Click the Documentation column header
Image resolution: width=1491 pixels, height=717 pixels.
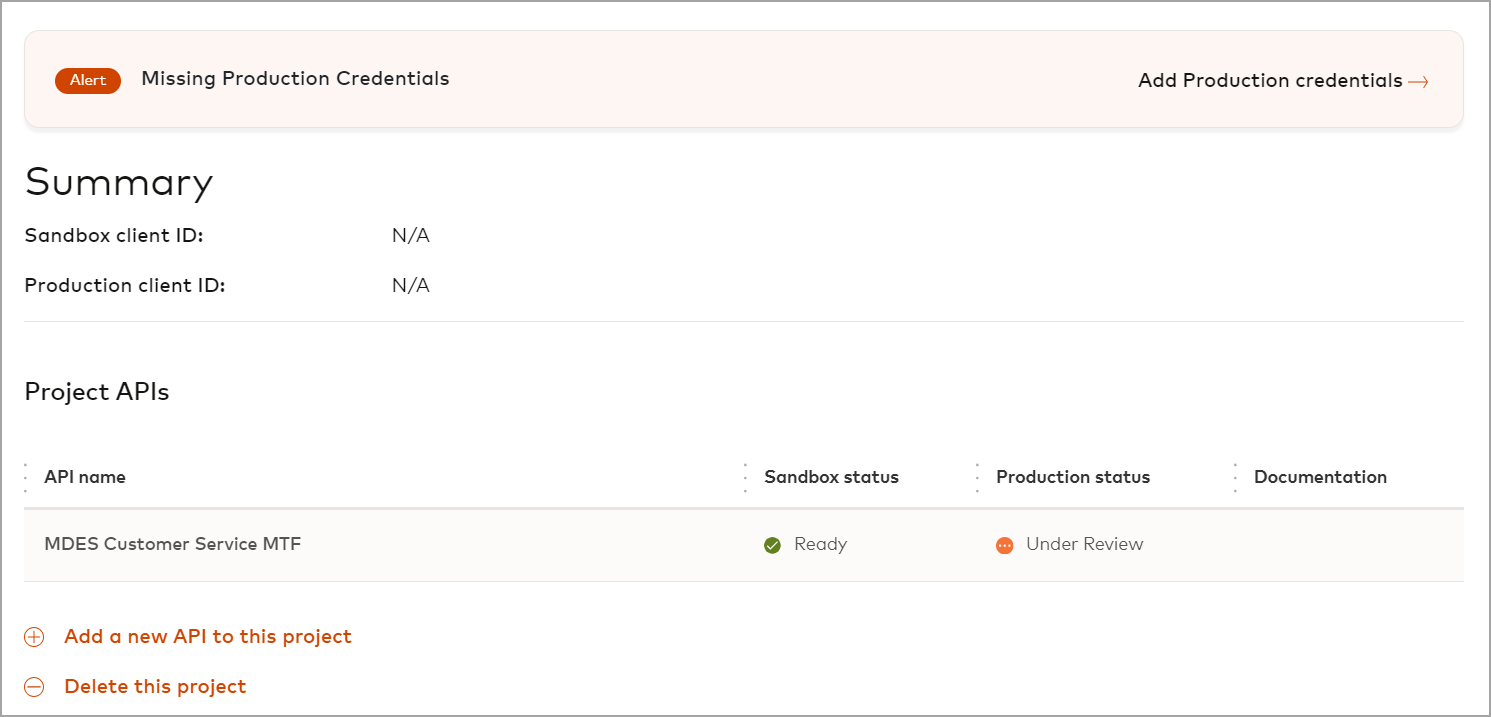click(1320, 477)
